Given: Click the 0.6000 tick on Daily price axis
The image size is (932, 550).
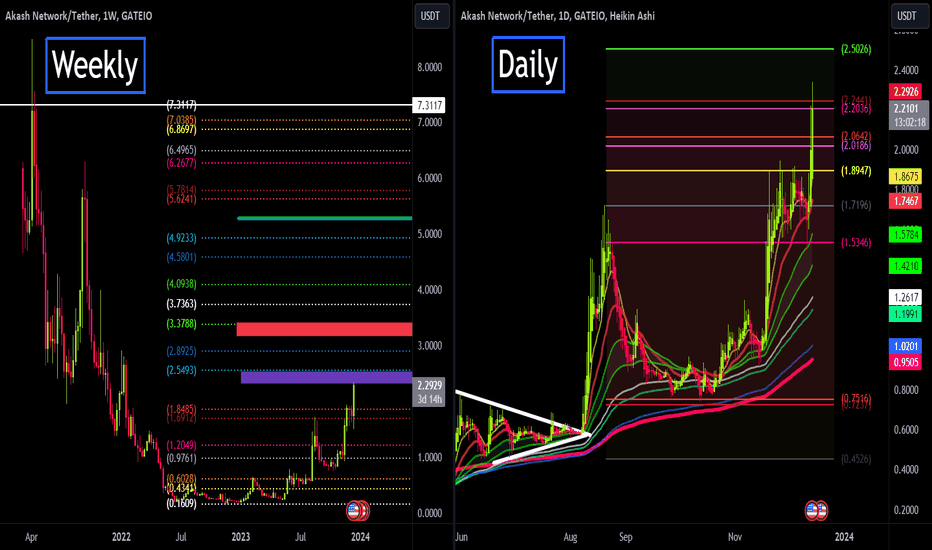Looking at the screenshot, I should point(906,429).
